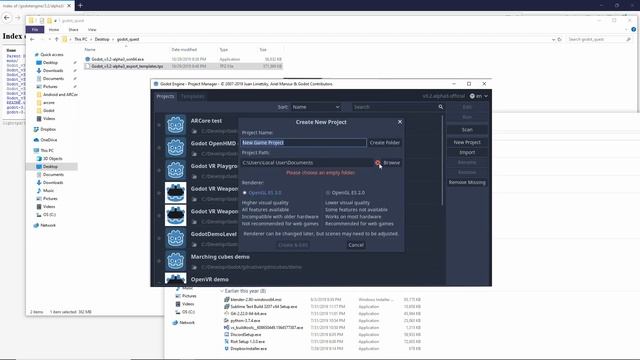Close the Index of godotengine browser tab
Image resolution: width=640 pixels, height=360 pixels.
[69, 6]
